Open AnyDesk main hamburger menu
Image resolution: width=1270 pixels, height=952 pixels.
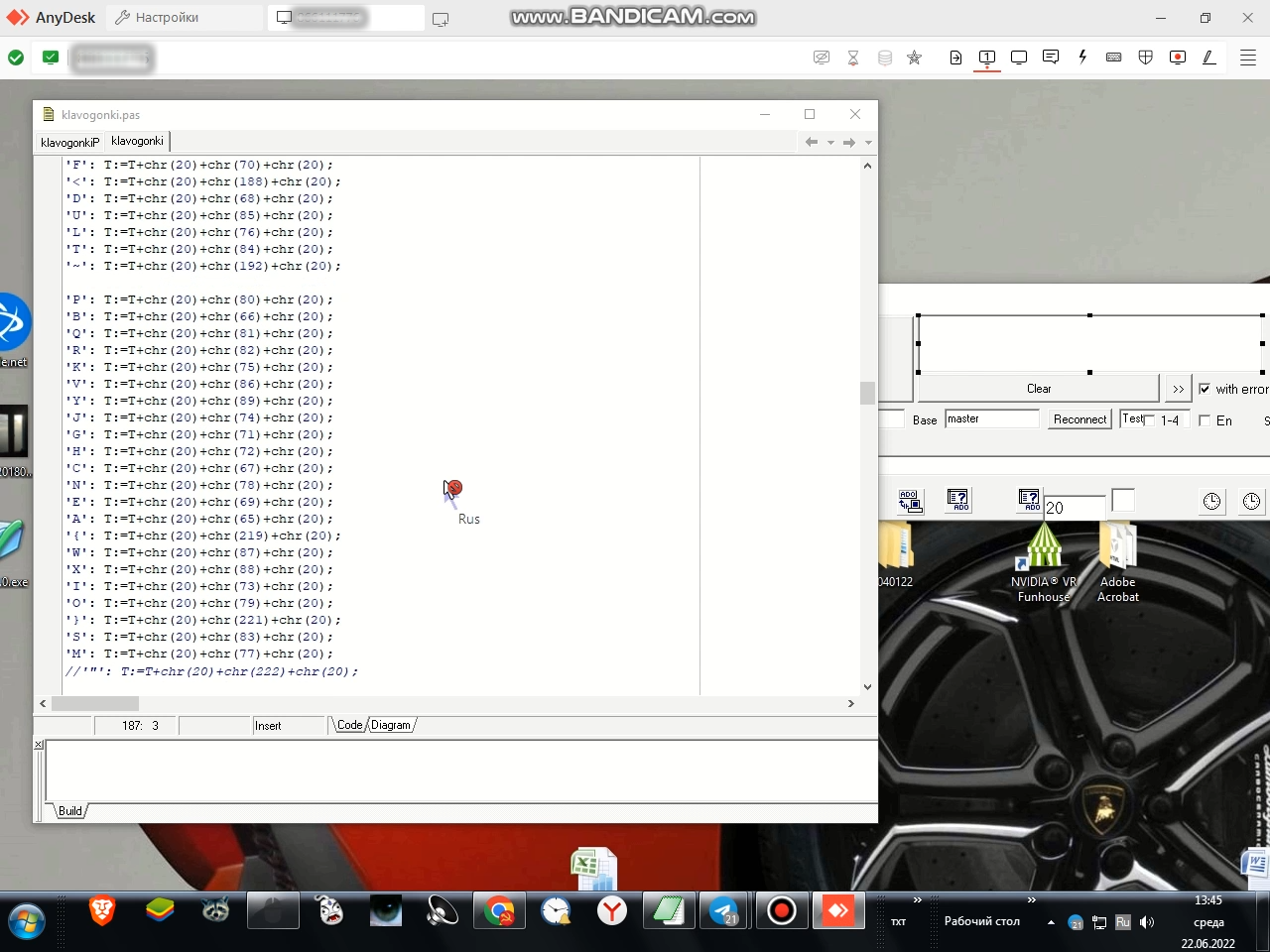[1248, 58]
